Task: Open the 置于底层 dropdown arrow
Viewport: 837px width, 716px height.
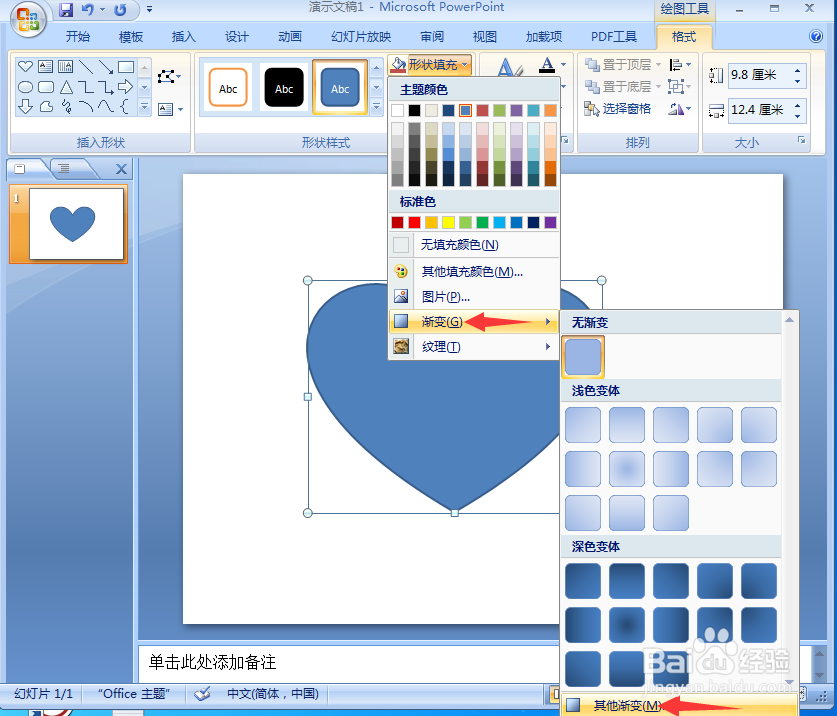Action: [x=658, y=86]
